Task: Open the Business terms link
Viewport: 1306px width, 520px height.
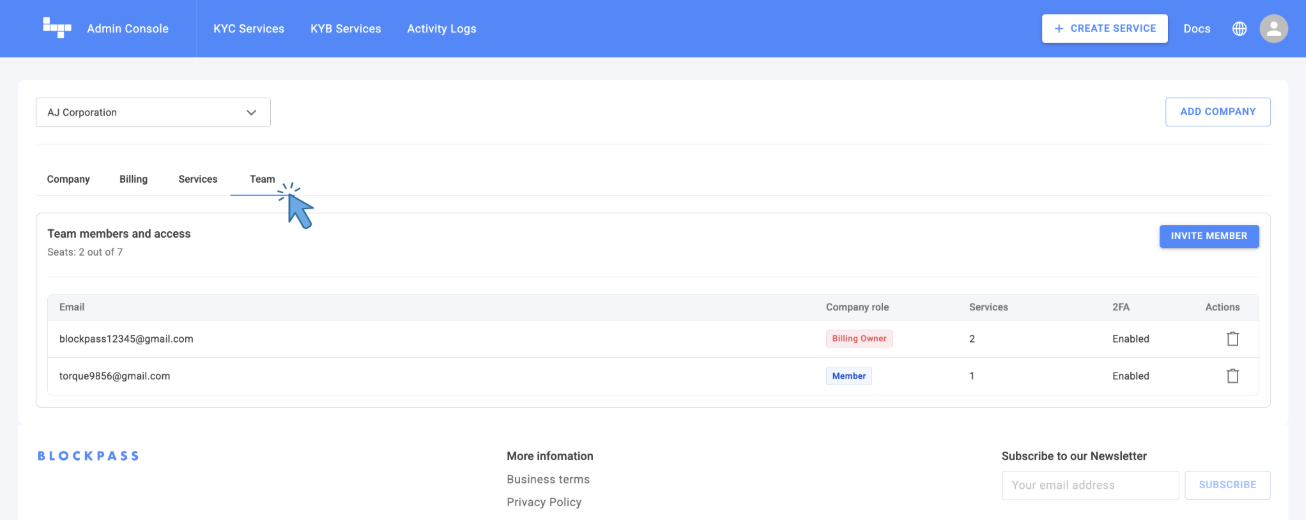Action: point(548,479)
